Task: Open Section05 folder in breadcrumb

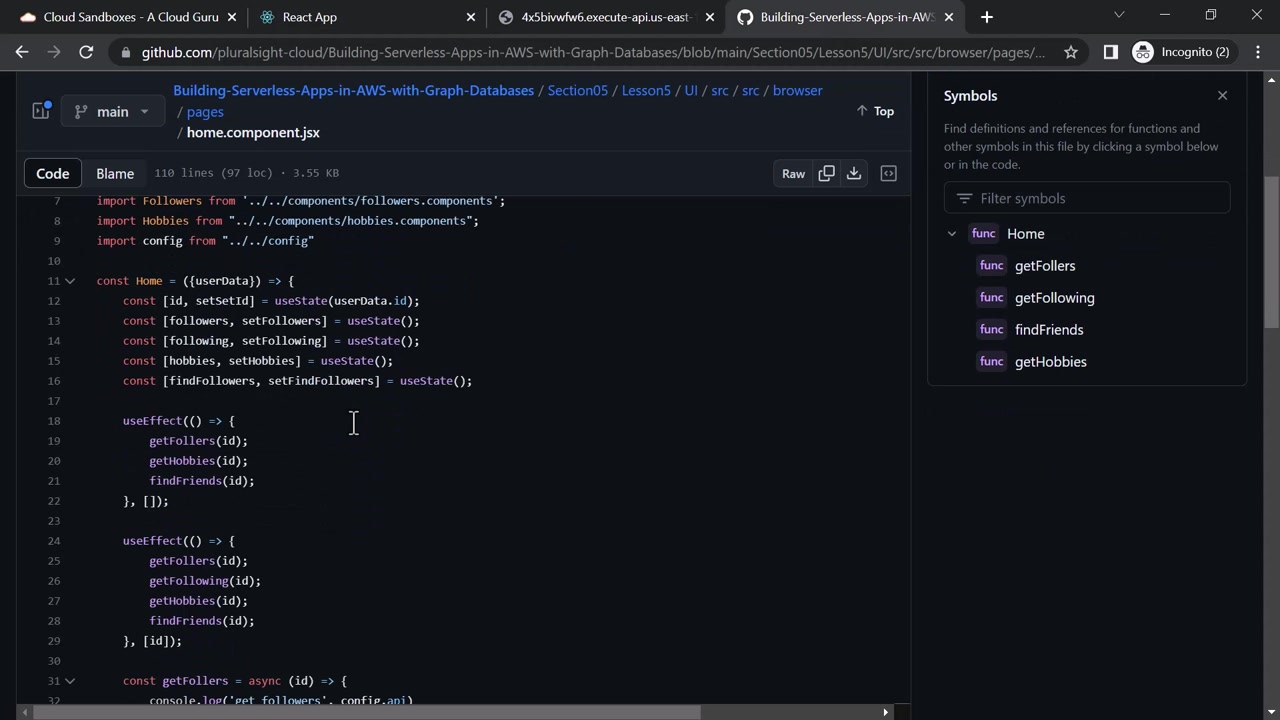Action: (x=578, y=90)
